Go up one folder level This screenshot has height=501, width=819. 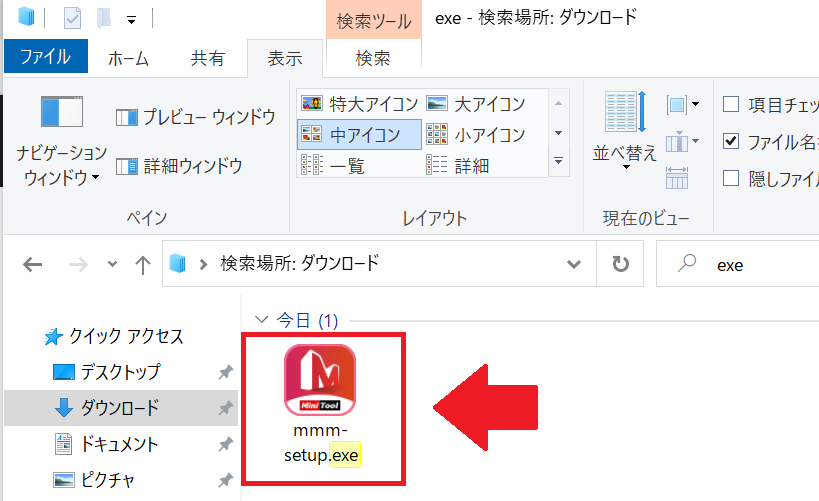(143, 264)
